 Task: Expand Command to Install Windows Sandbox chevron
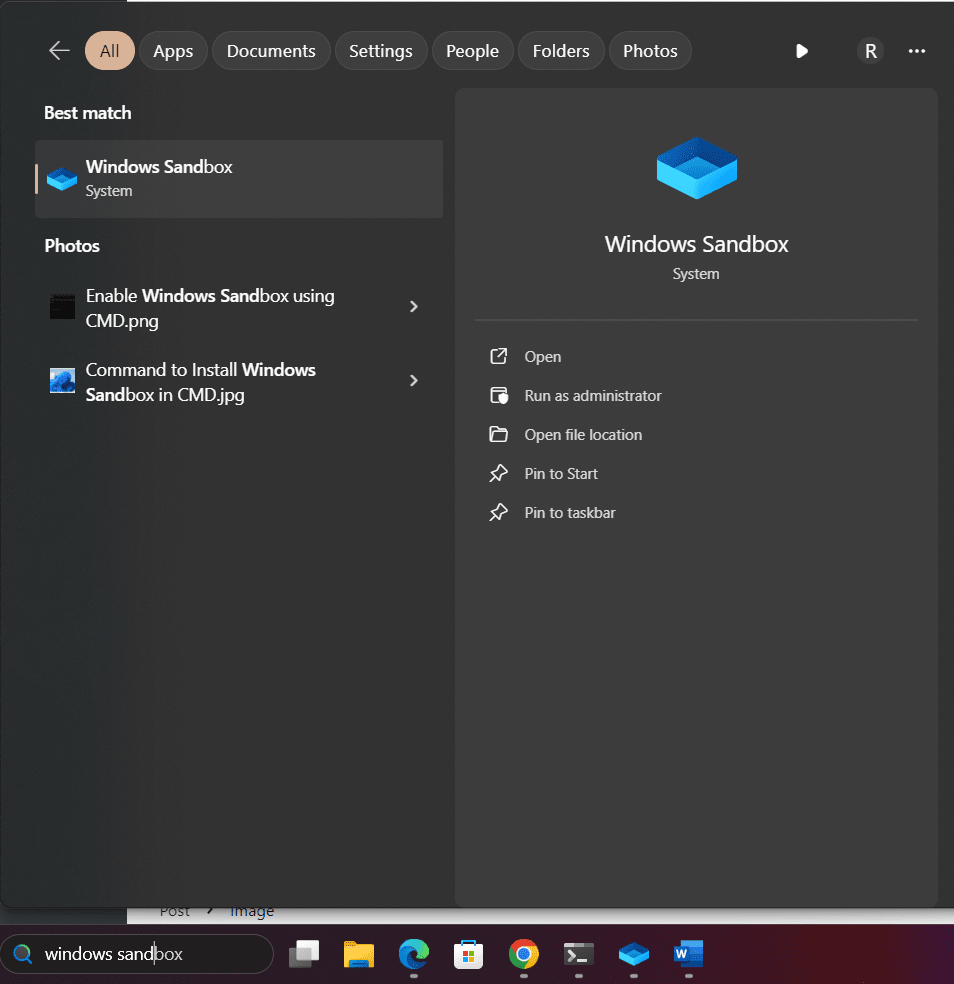(414, 381)
